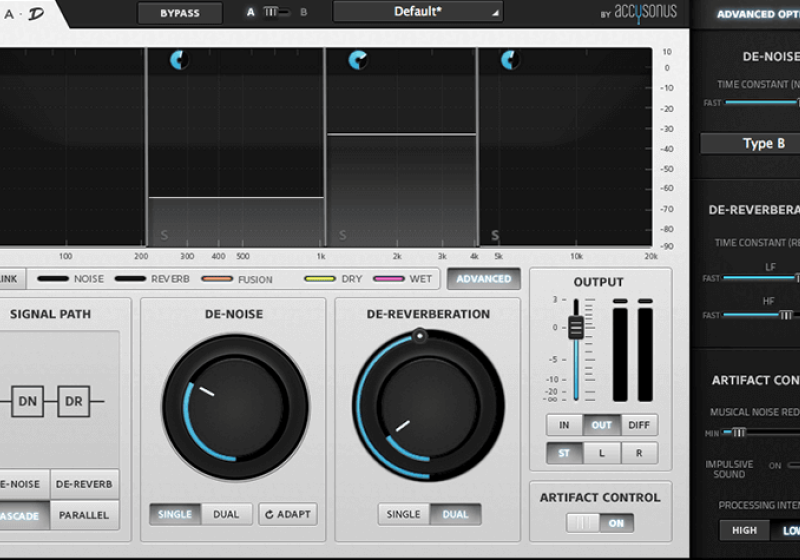
Task: Switch the A/B comparison toggle
Action: point(276,13)
